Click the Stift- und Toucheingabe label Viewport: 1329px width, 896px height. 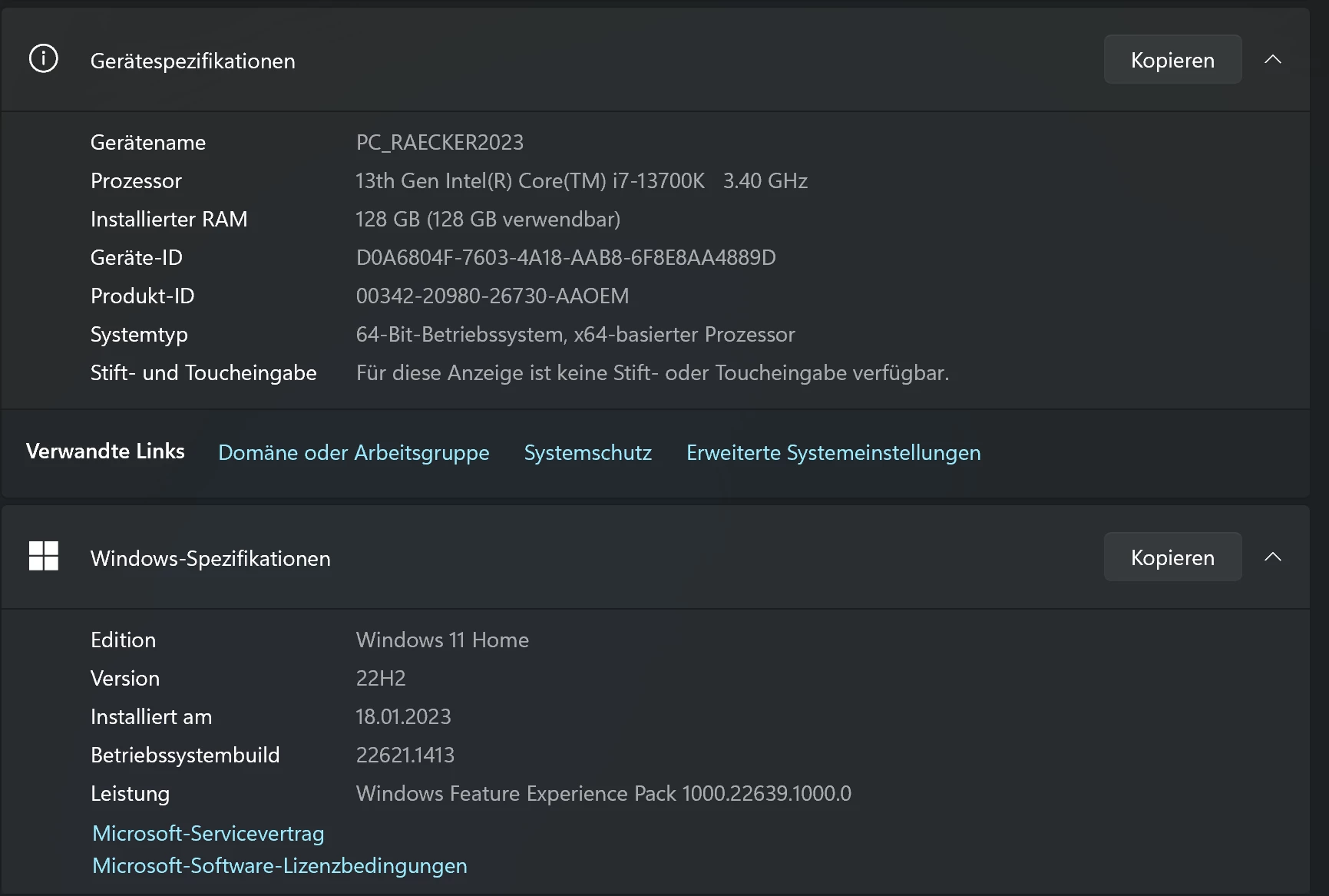(203, 372)
